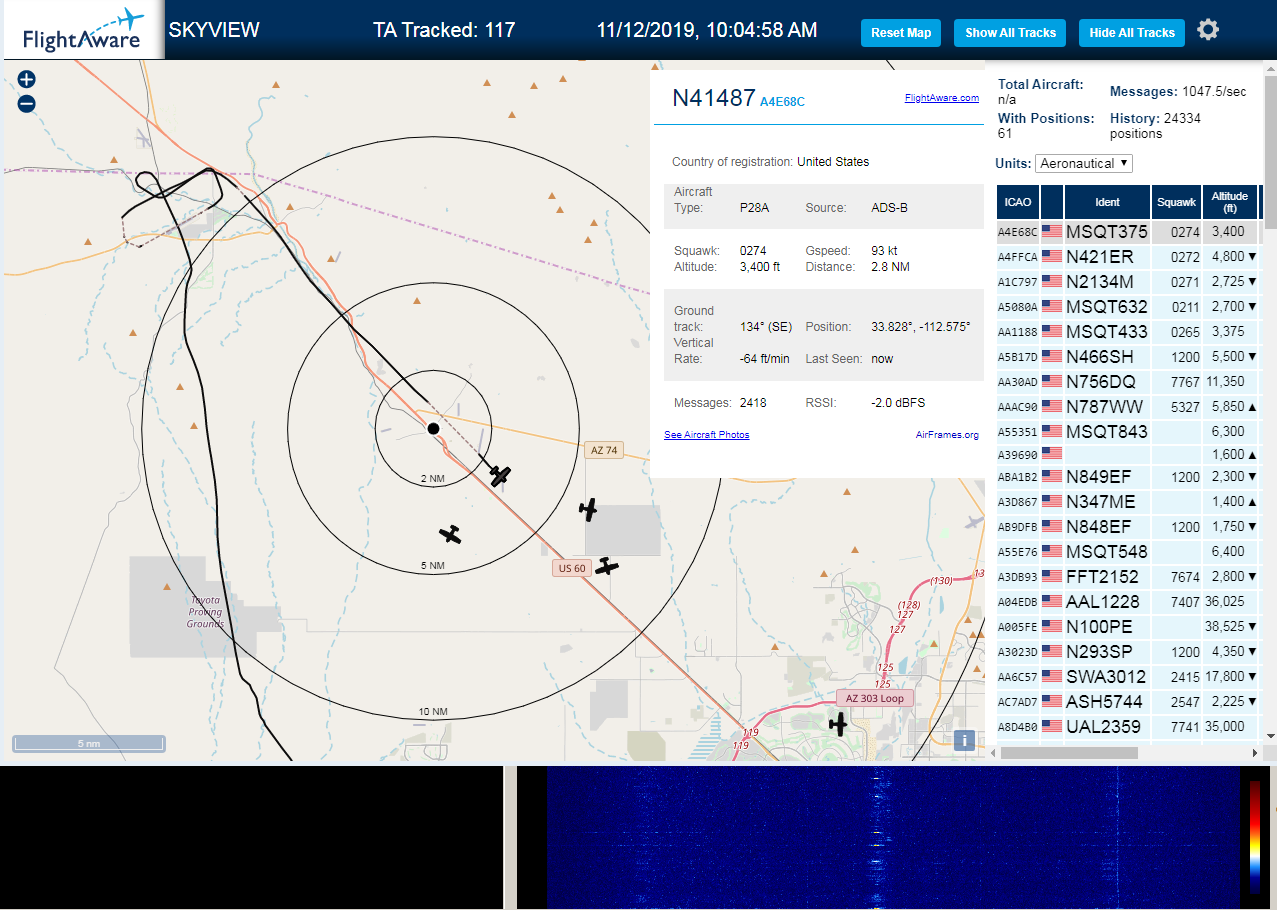
Task: Open settings gear icon
Action: (x=1208, y=30)
